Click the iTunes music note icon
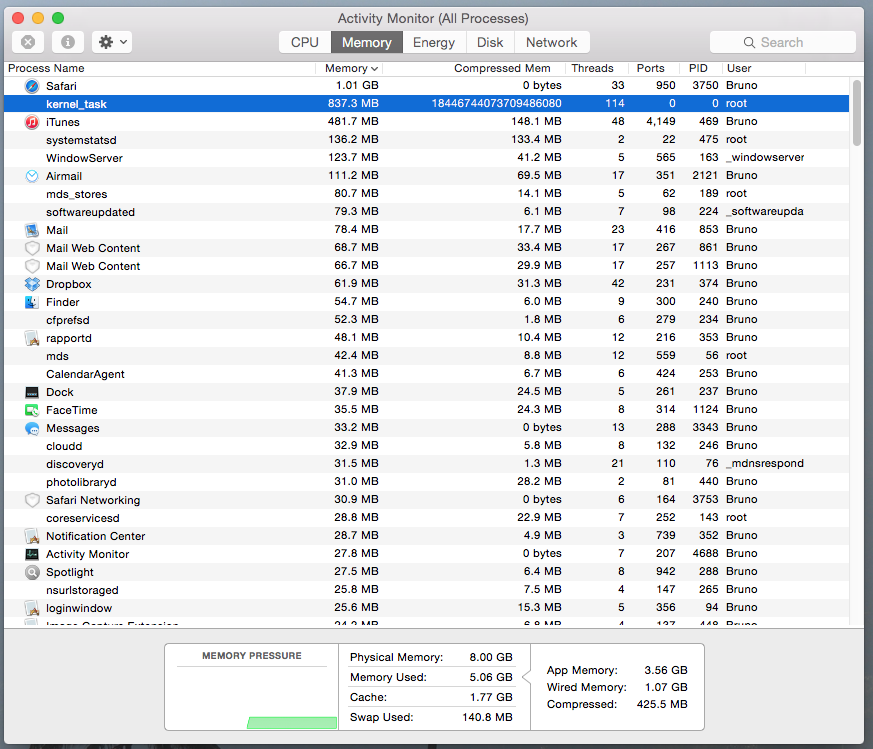The image size is (873, 749). pos(32,122)
